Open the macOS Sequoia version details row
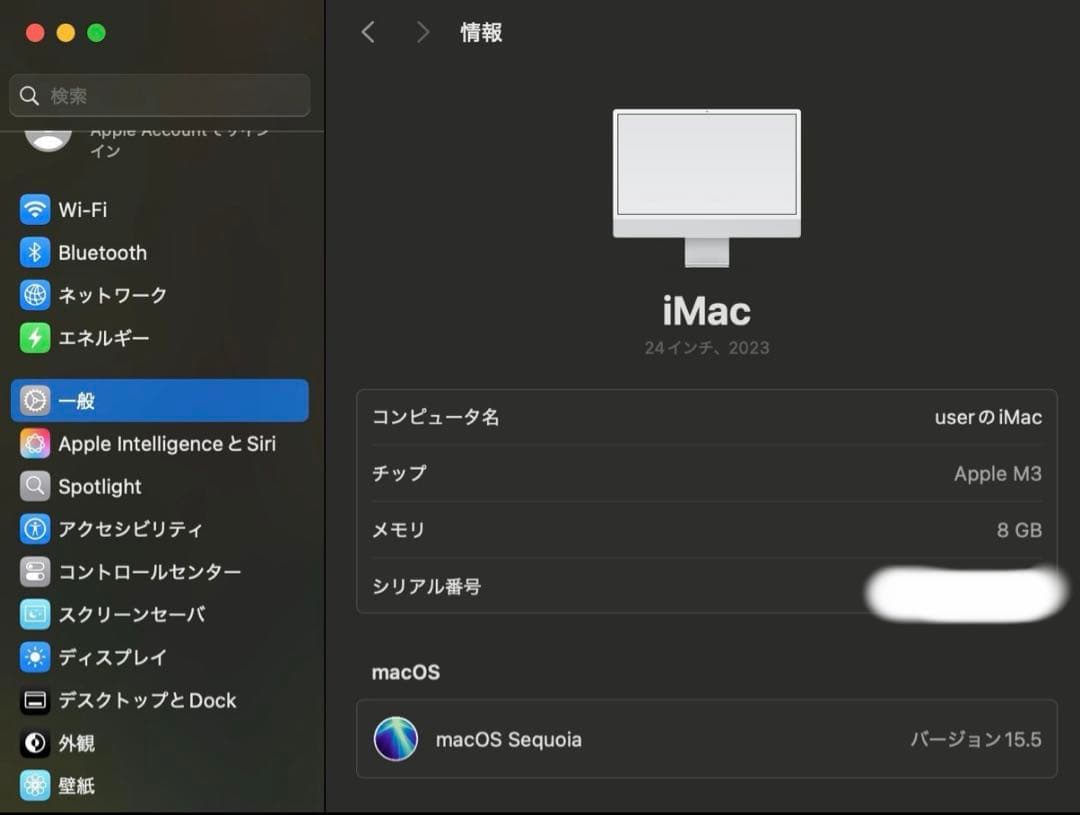 coord(707,740)
